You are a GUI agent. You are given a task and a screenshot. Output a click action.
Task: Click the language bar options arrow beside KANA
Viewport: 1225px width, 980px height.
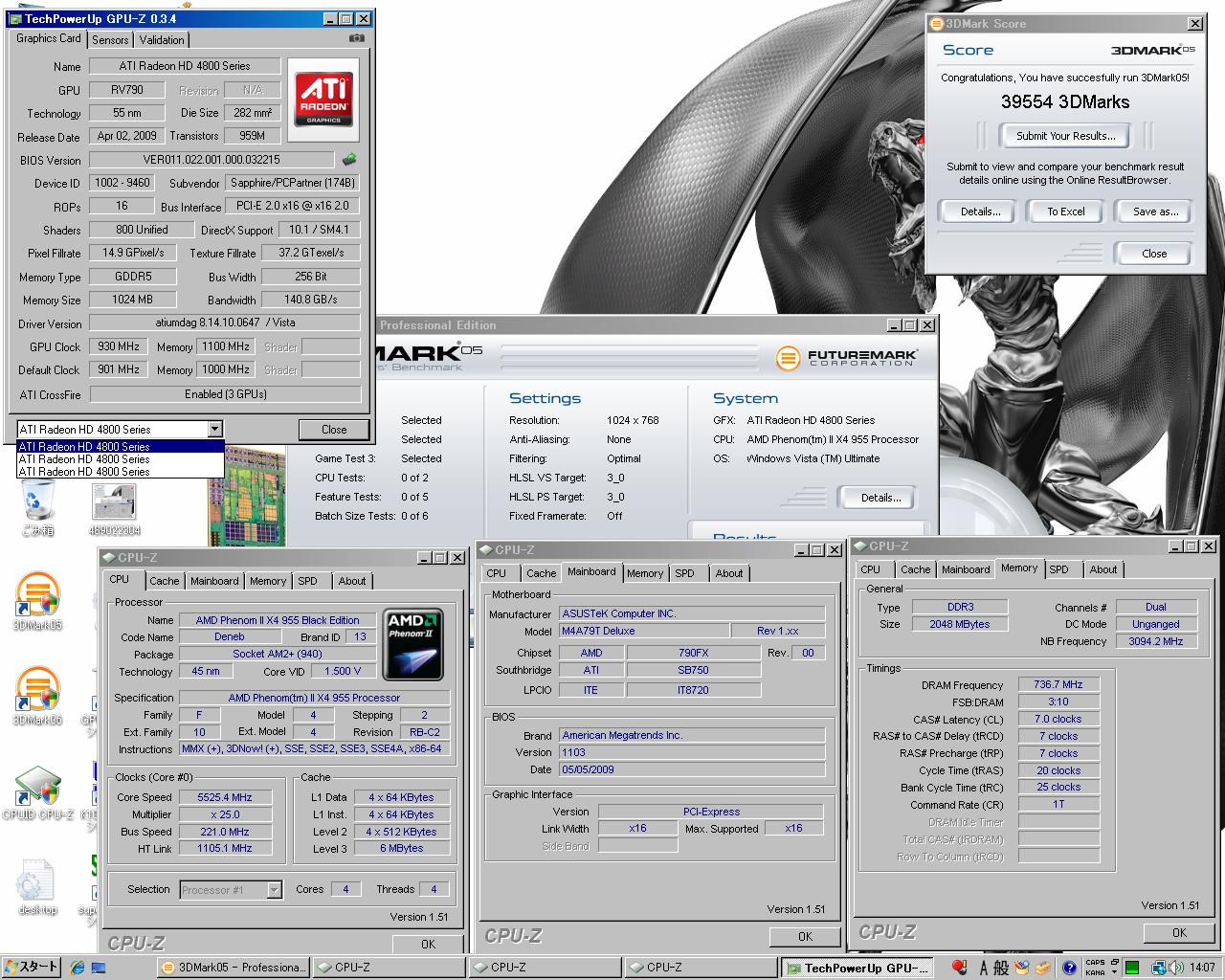[1114, 972]
